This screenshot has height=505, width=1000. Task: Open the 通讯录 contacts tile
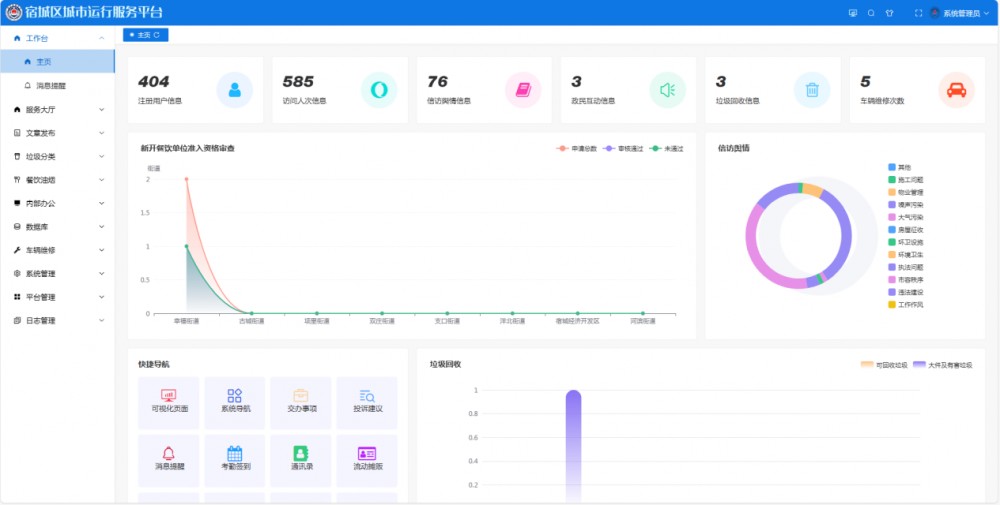pos(300,460)
